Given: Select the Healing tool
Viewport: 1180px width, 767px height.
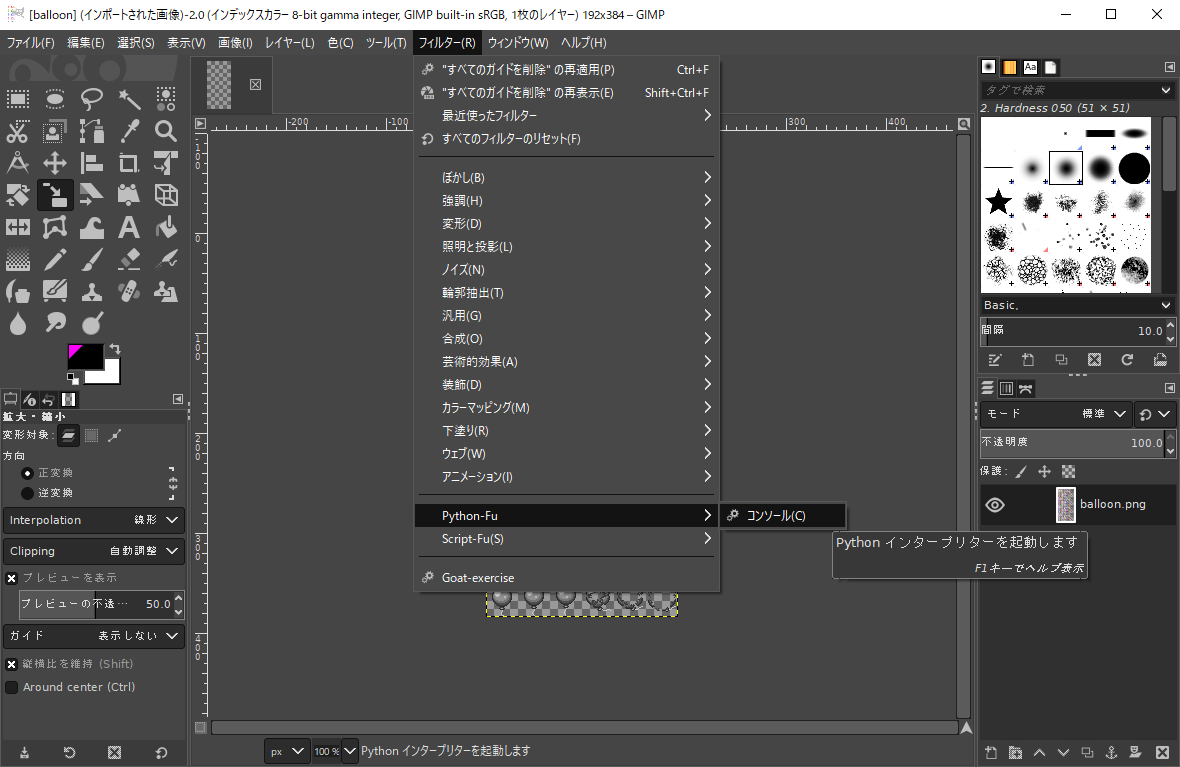Looking at the screenshot, I should click(130, 291).
